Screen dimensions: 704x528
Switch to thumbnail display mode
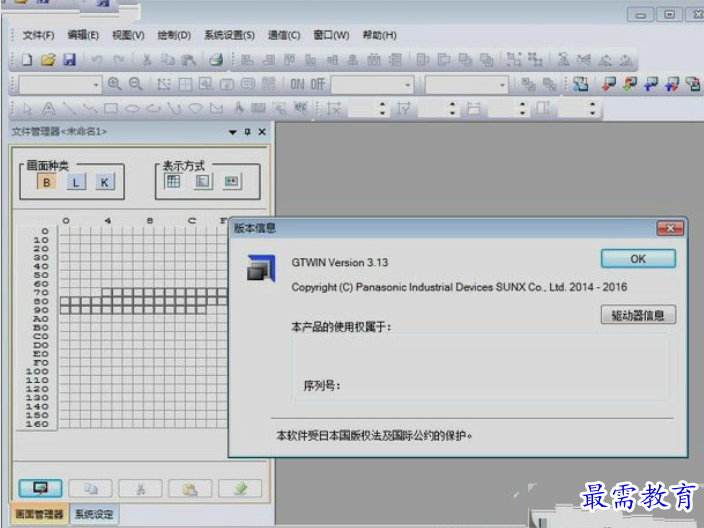click(x=232, y=181)
